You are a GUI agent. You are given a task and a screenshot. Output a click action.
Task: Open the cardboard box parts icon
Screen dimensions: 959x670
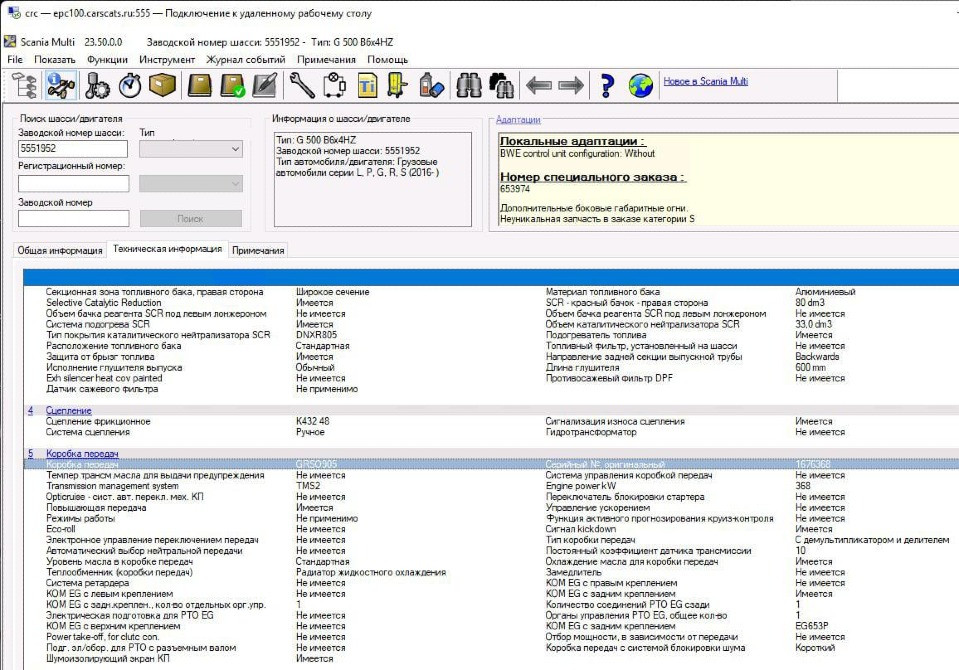pos(163,86)
